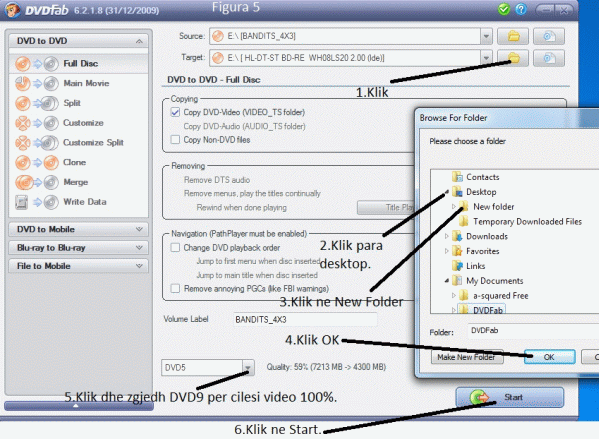Click Make New Folder button

(x=466, y=357)
